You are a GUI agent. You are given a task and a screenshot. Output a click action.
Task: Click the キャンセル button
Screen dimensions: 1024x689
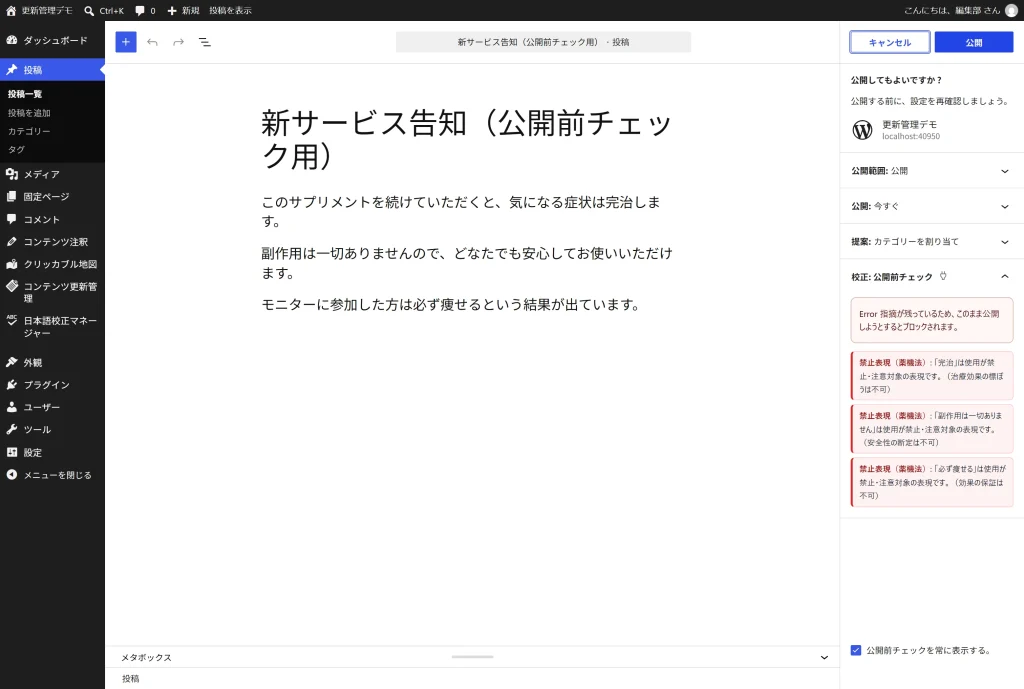(x=889, y=42)
